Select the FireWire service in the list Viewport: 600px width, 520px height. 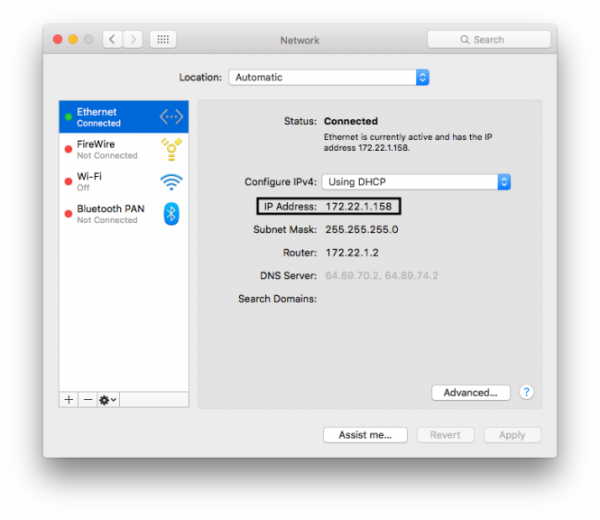pyautogui.click(x=124, y=149)
